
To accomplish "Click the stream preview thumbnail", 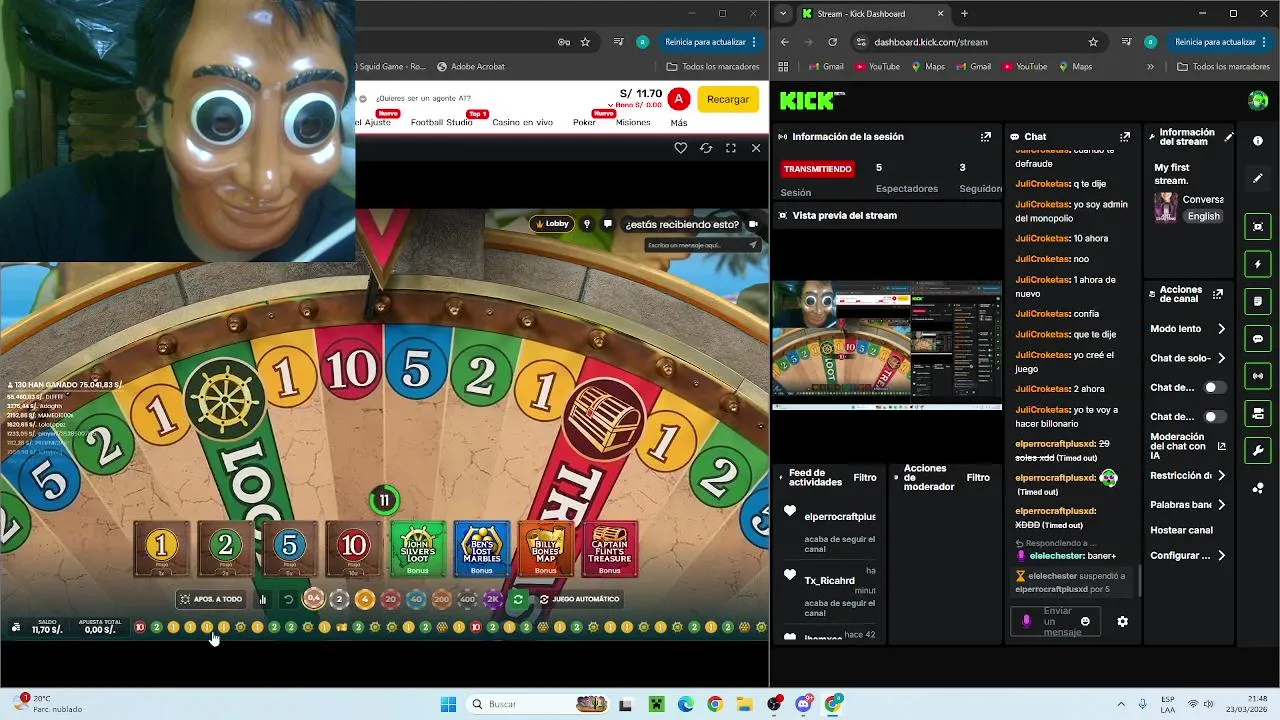I will 887,345.
